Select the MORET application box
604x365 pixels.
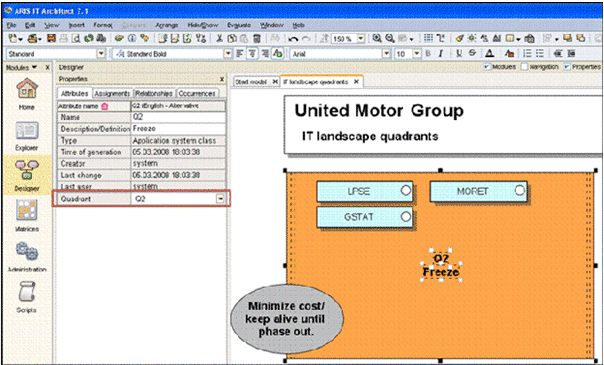[478, 191]
